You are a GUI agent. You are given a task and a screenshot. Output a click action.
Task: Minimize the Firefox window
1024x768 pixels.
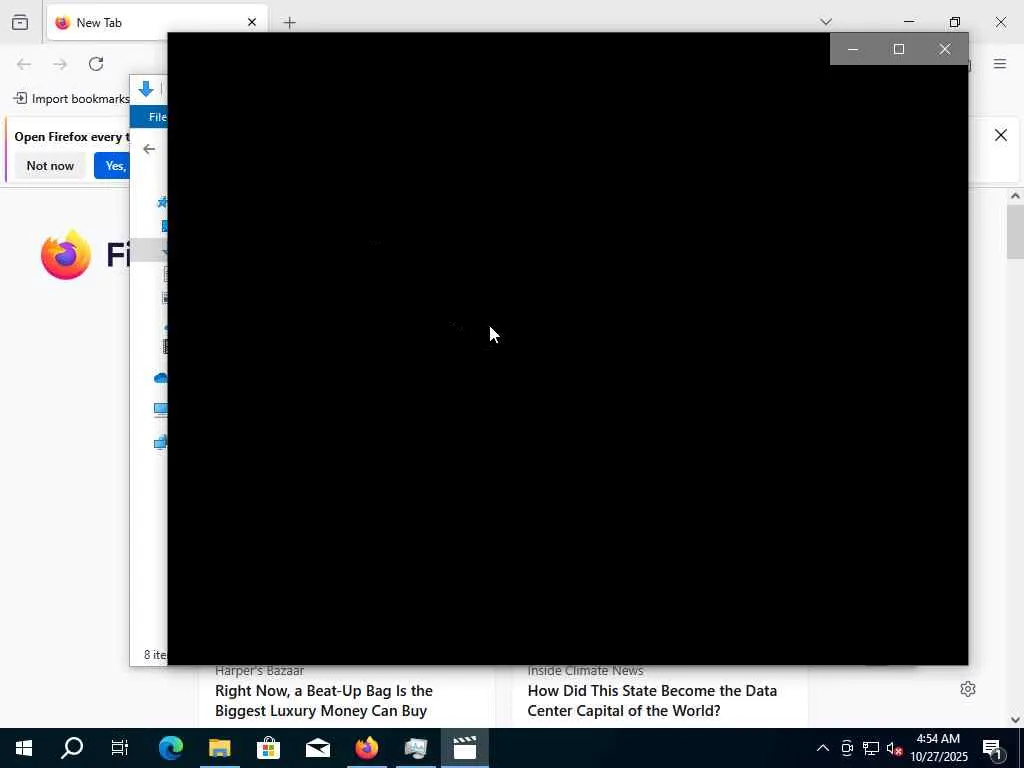click(909, 22)
